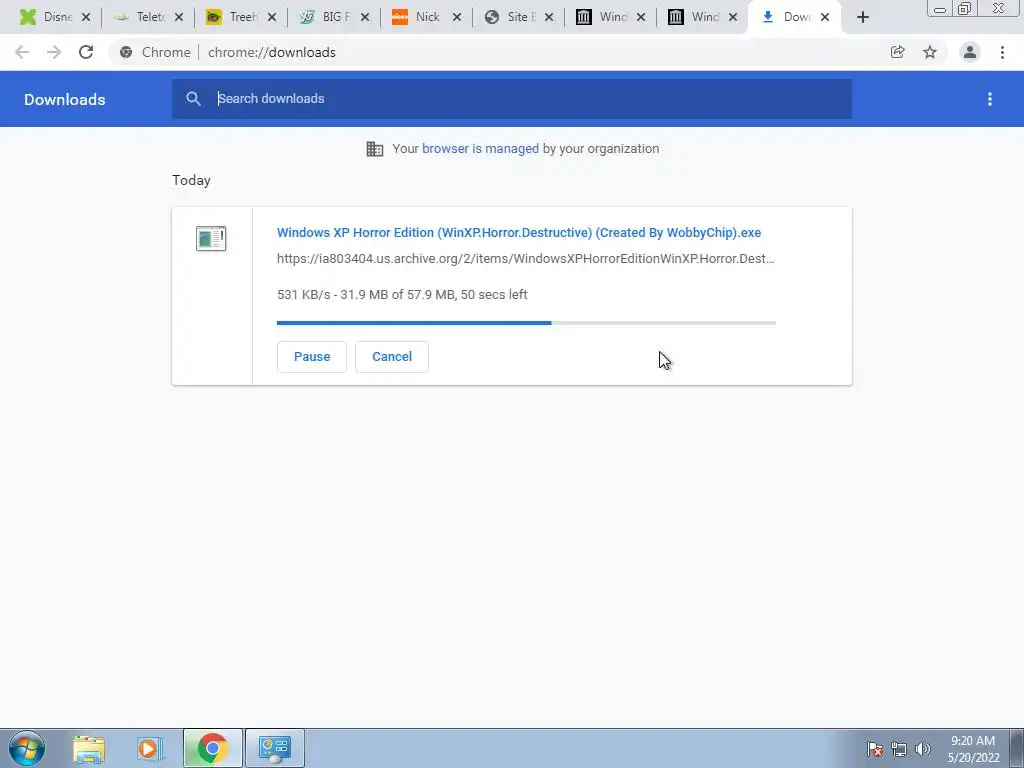Viewport: 1024px width, 768px height.
Task: Open the Downloads page three-dot menu
Action: click(990, 99)
